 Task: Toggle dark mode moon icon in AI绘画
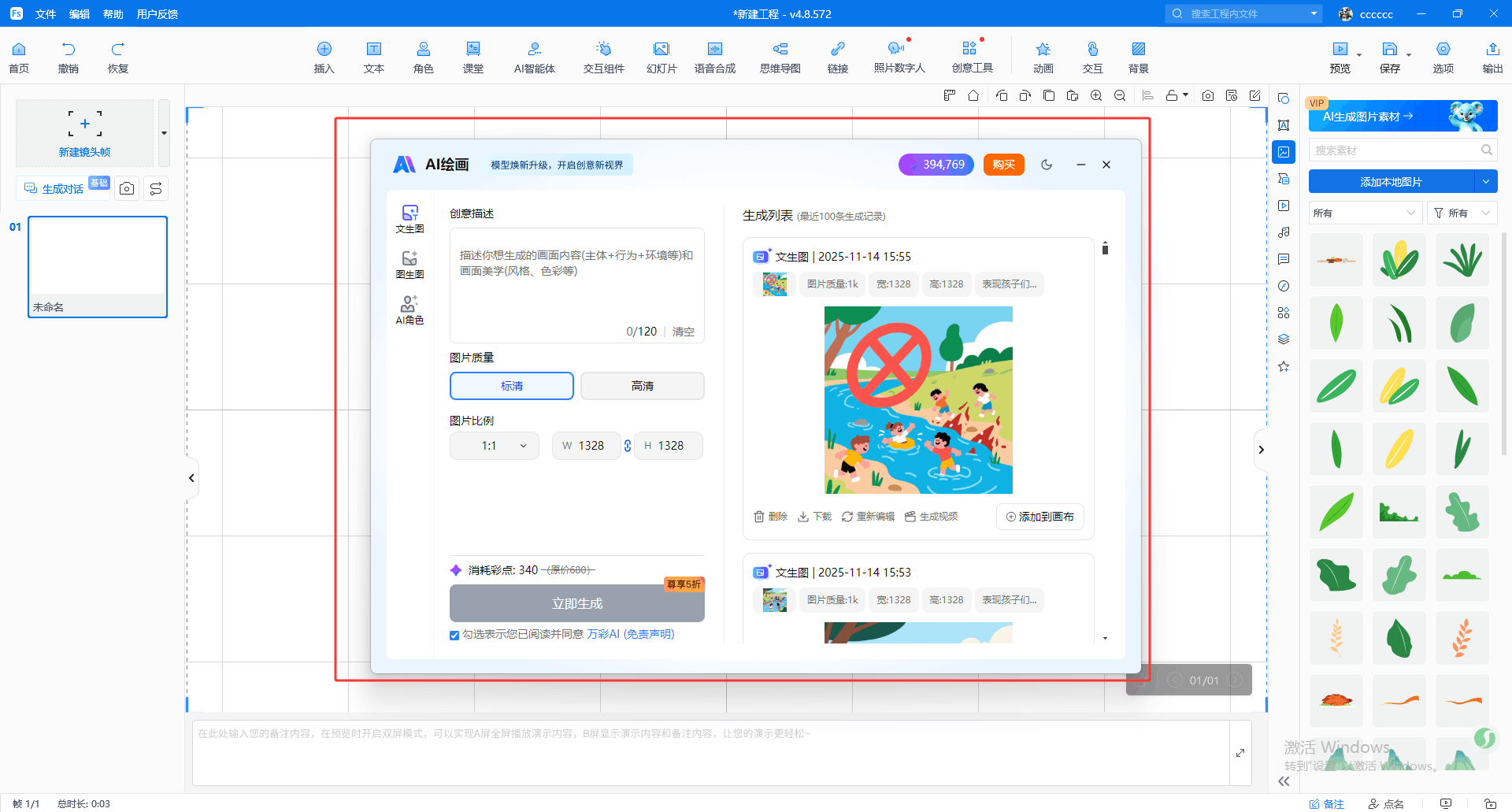[x=1047, y=165]
